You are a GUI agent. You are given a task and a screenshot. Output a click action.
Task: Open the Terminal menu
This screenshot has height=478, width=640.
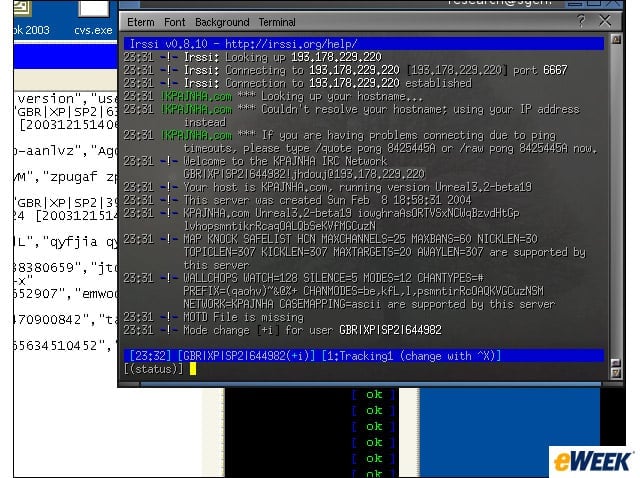click(277, 22)
